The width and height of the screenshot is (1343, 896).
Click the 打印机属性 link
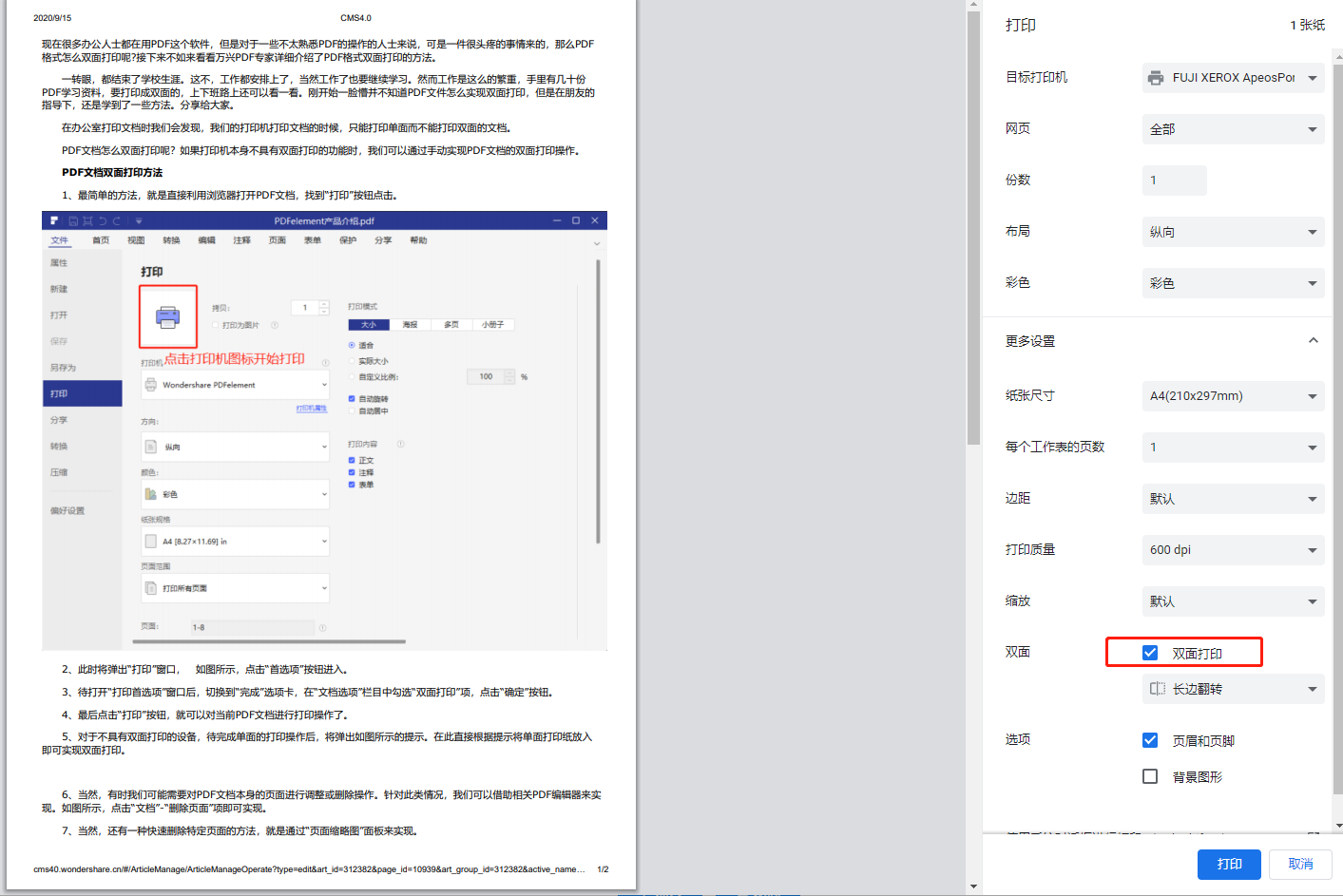[x=312, y=409]
